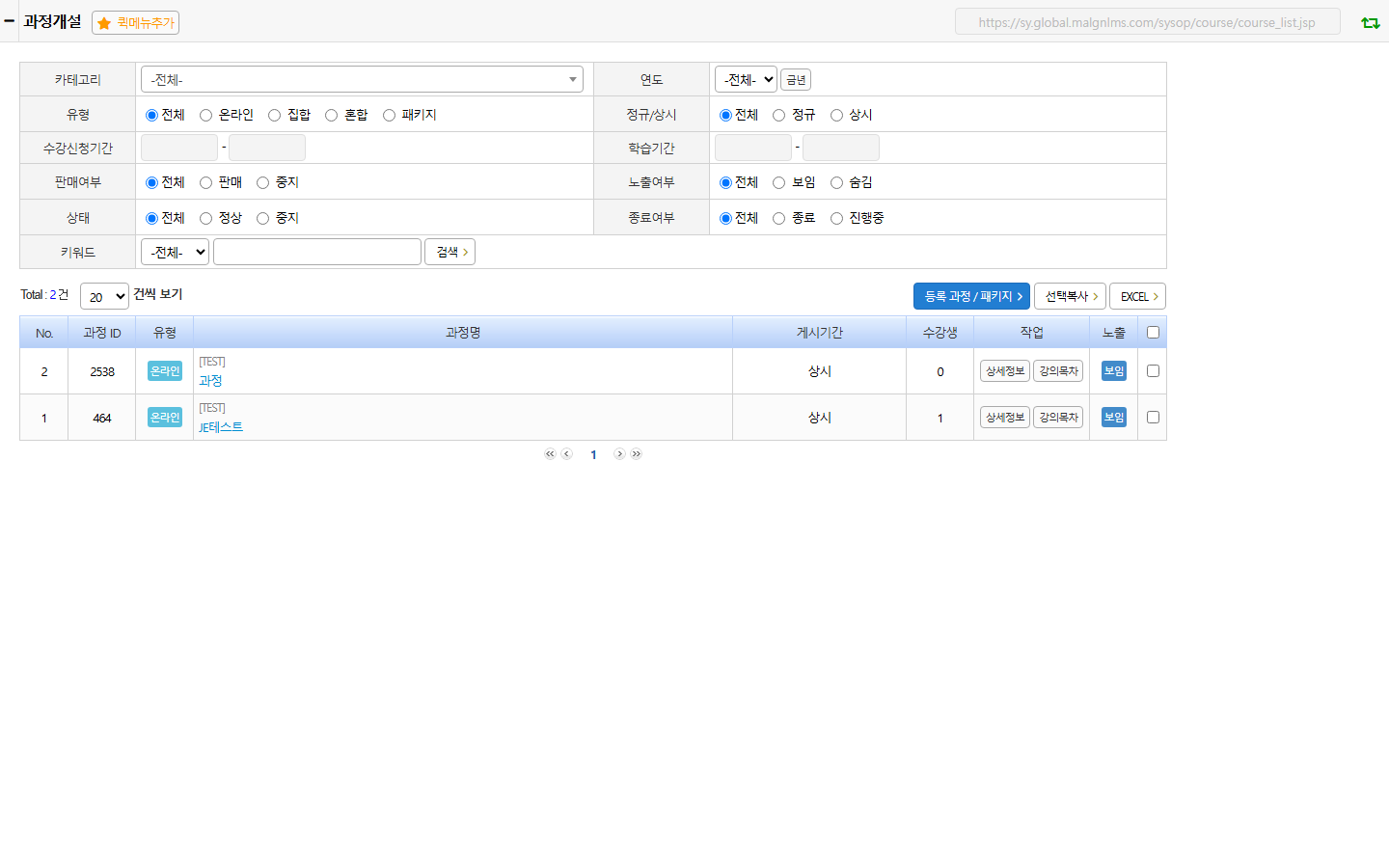Select the 종료 radio option
This screenshot has height=868, width=1389.
pyautogui.click(x=778, y=219)
